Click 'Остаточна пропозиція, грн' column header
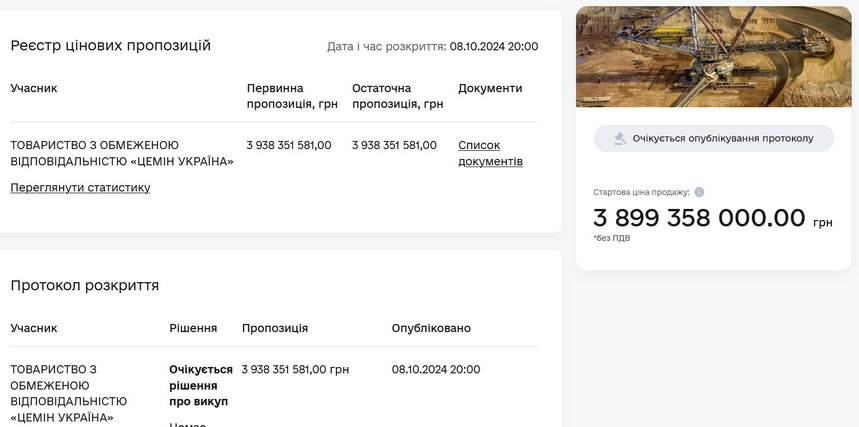The height and width of the screenshot is (427, 859). (397, 96)
